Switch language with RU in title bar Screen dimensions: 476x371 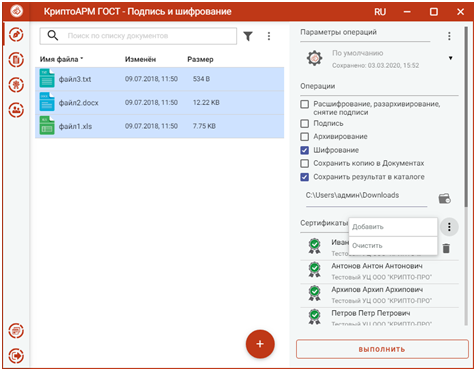(380, 12)
